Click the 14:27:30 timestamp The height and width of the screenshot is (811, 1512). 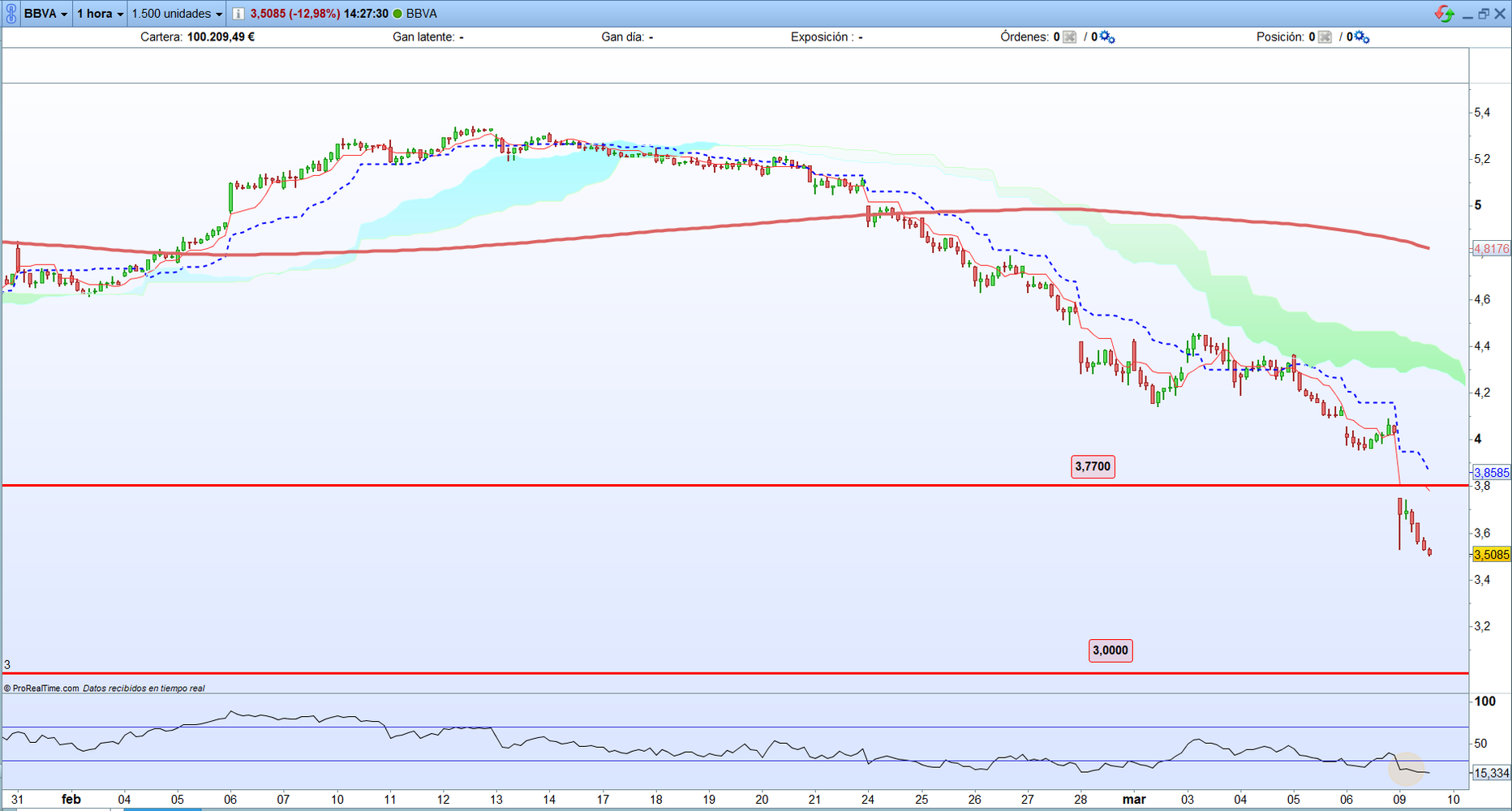(366, 14)
